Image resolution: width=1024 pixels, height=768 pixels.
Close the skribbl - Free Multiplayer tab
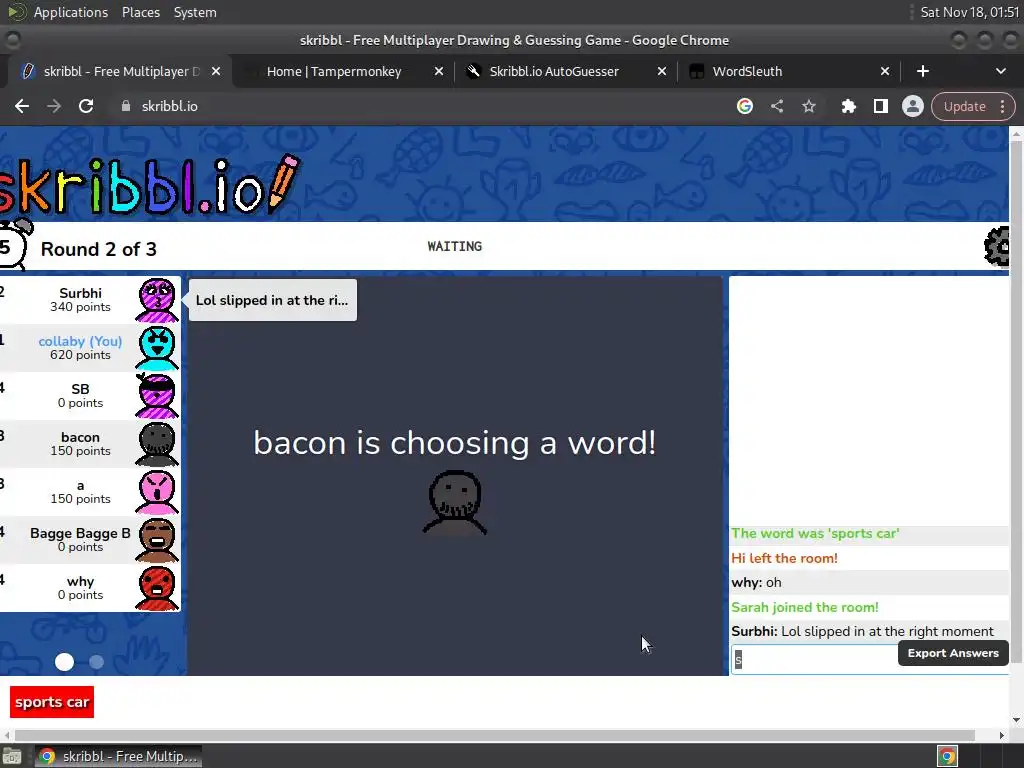coord(216,71)
